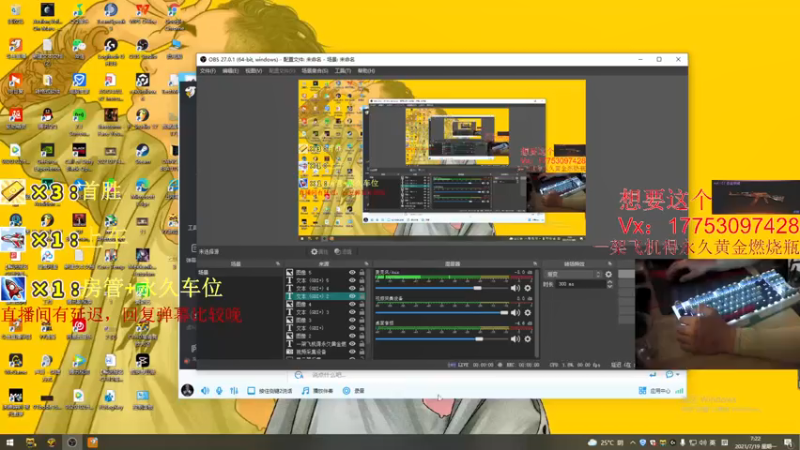This screenshot has height=450, width=800.
Task: Select the 文本 (GDI+) 3 source row
Action: point(326,312)
